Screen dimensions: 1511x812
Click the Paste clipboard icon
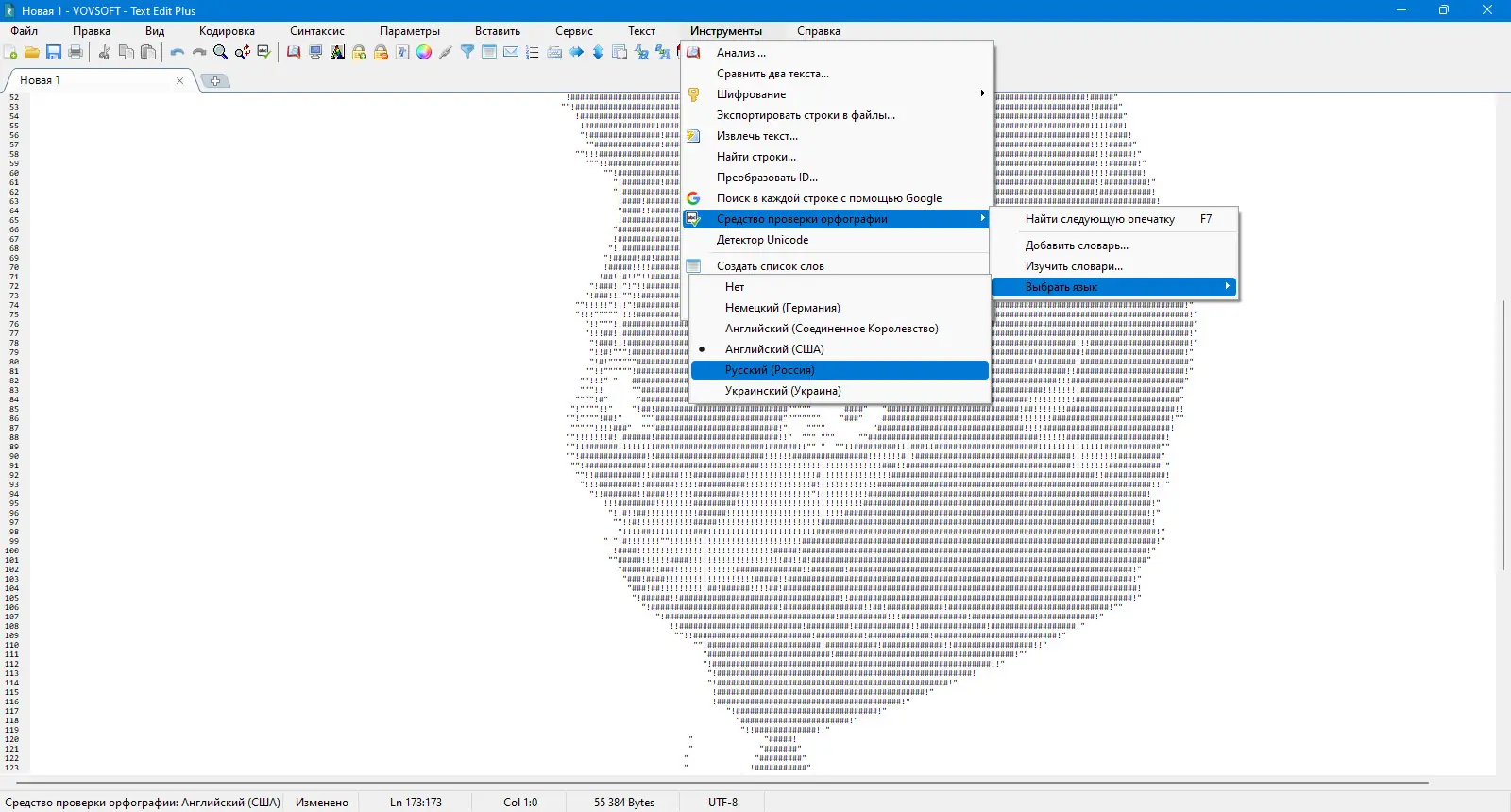147,52
